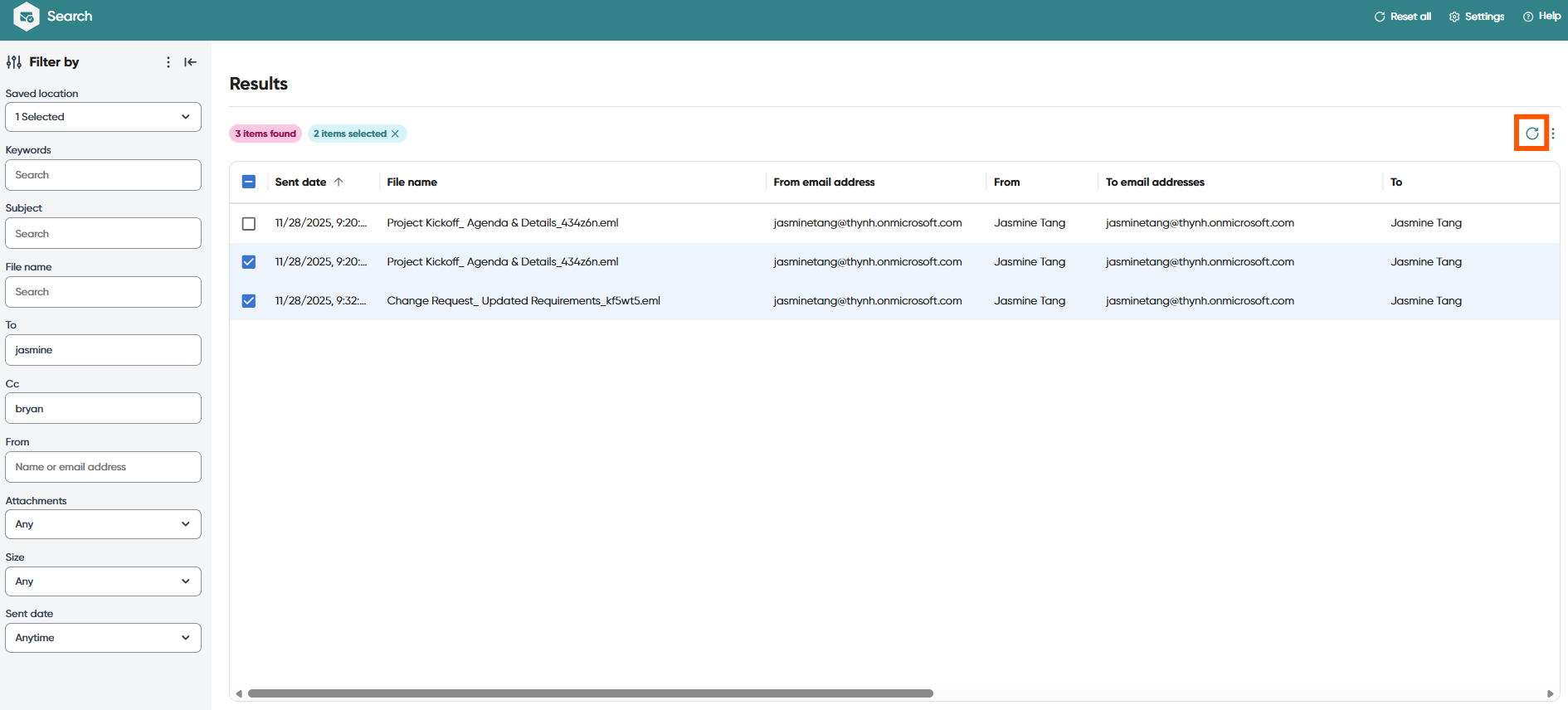The image size is (1568, 710).
Task: Click the To email addresses column header
Action: tap(1155, 182)
